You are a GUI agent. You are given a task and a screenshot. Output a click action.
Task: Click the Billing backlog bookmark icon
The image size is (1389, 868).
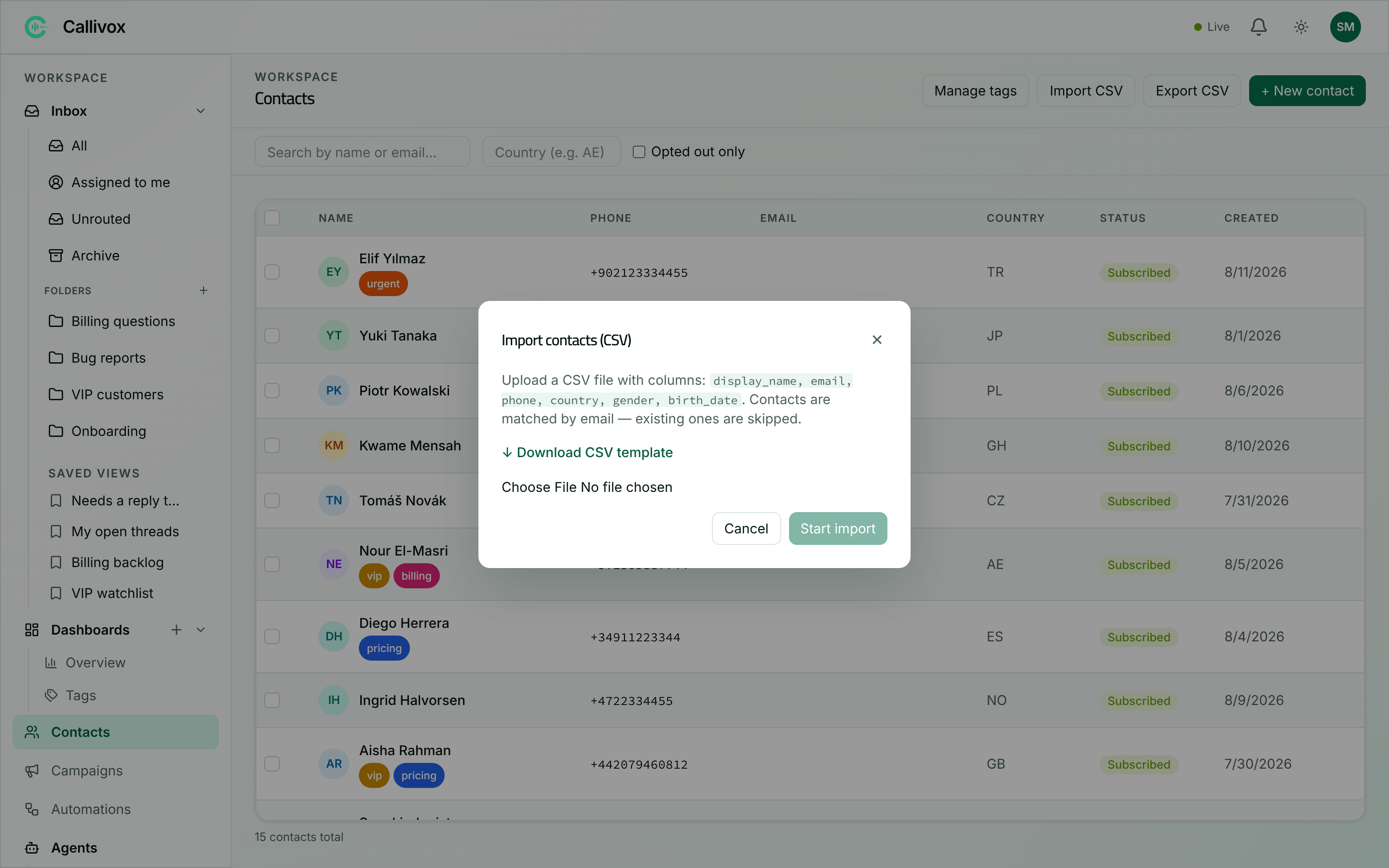point(55,563)
